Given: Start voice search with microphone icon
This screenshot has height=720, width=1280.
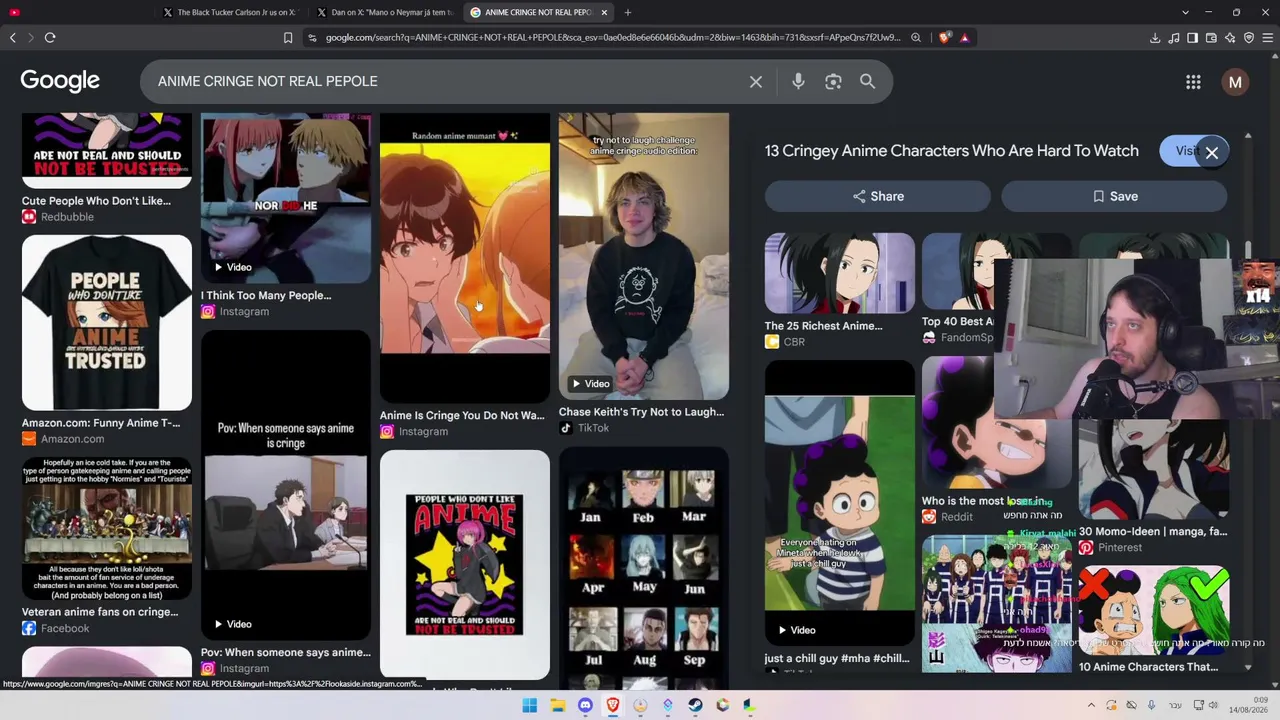Looking at the screenshot, I should 798,82.
